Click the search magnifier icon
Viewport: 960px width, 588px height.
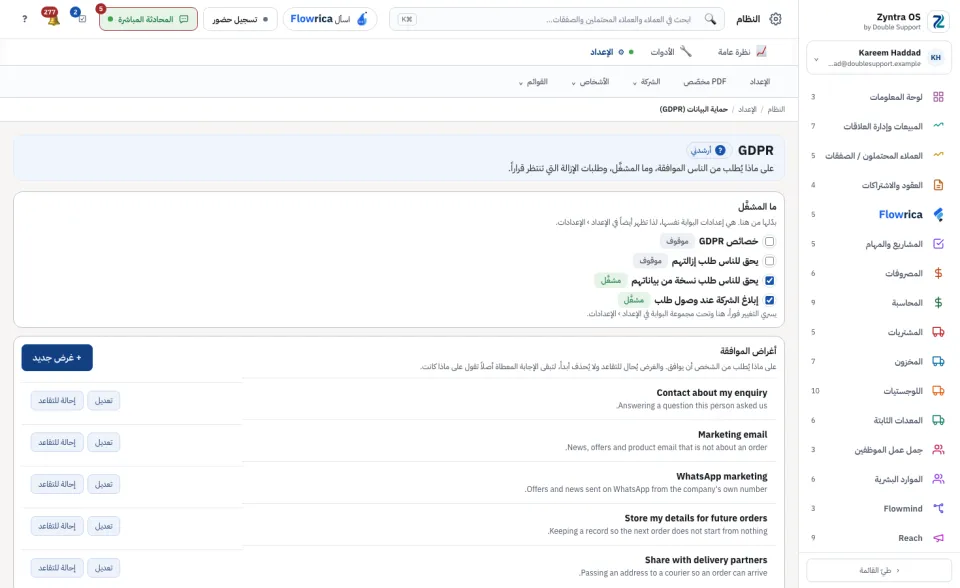710,19
